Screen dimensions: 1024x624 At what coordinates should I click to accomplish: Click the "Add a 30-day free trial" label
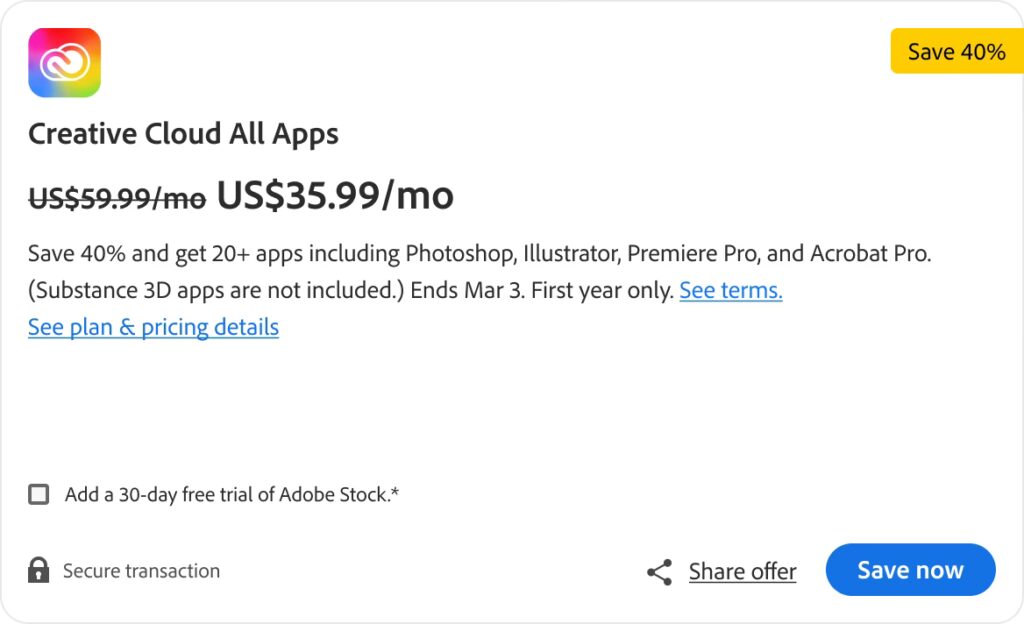tap(232, 494)
